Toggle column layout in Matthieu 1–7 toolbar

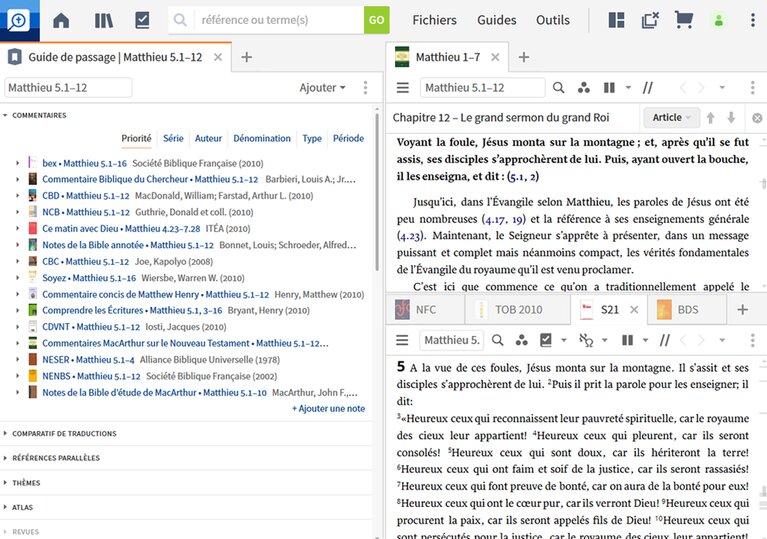(x=609, y=88)
